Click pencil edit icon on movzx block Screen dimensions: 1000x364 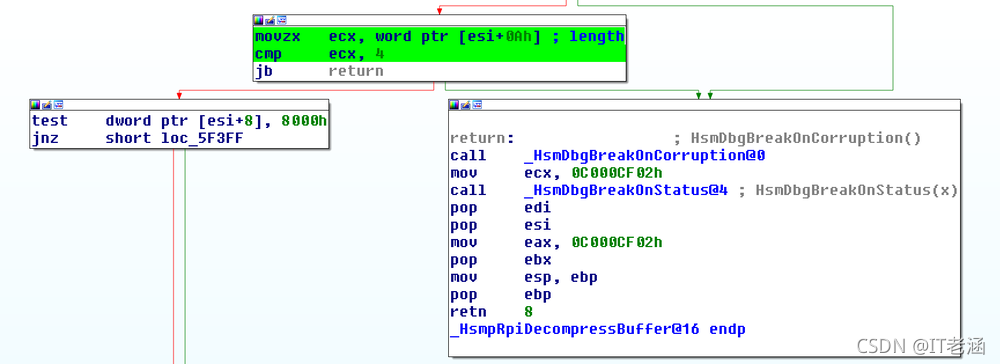pos(270,20)
